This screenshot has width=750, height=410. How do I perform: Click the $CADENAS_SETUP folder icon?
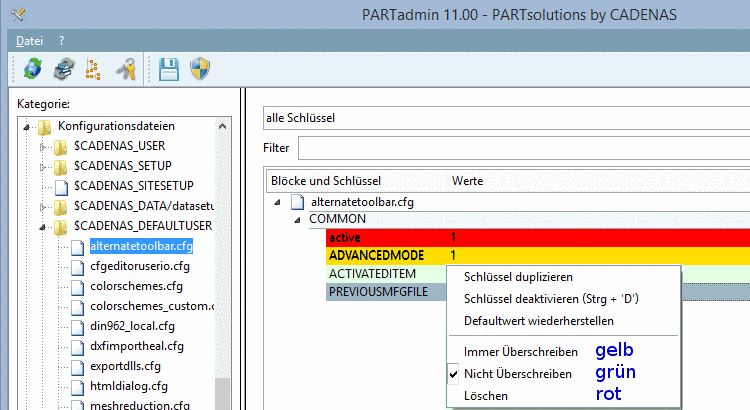coord(61,167)
